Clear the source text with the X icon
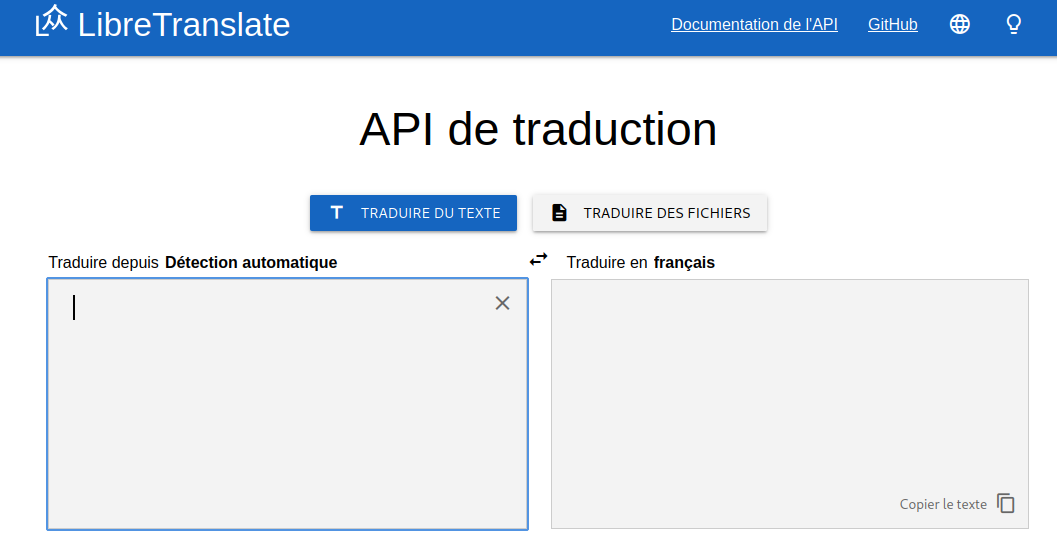This screenshot has height=543, width=1057. pyautogui.click(x=502, y=303)
